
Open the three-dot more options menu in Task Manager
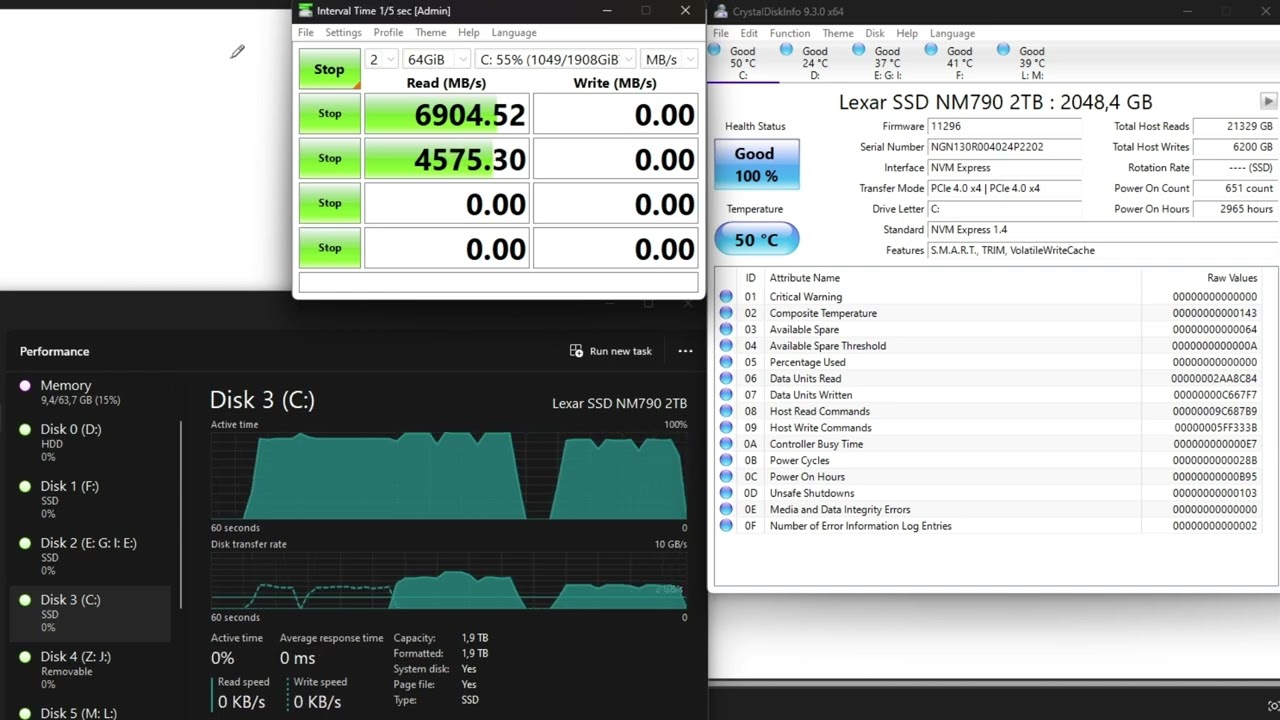coord(685,351)
